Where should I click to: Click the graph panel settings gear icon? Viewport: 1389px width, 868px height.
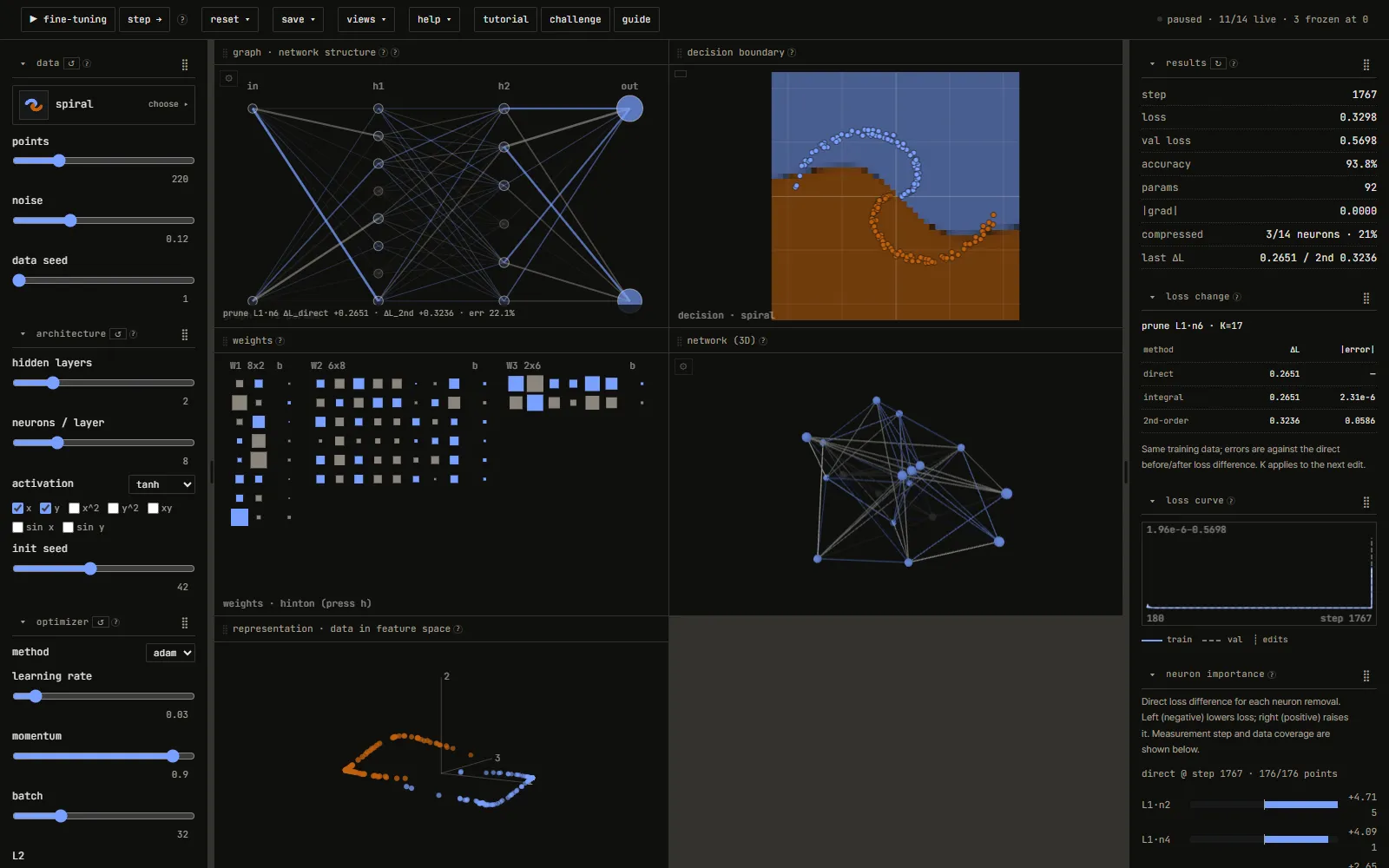pos(229,78)
